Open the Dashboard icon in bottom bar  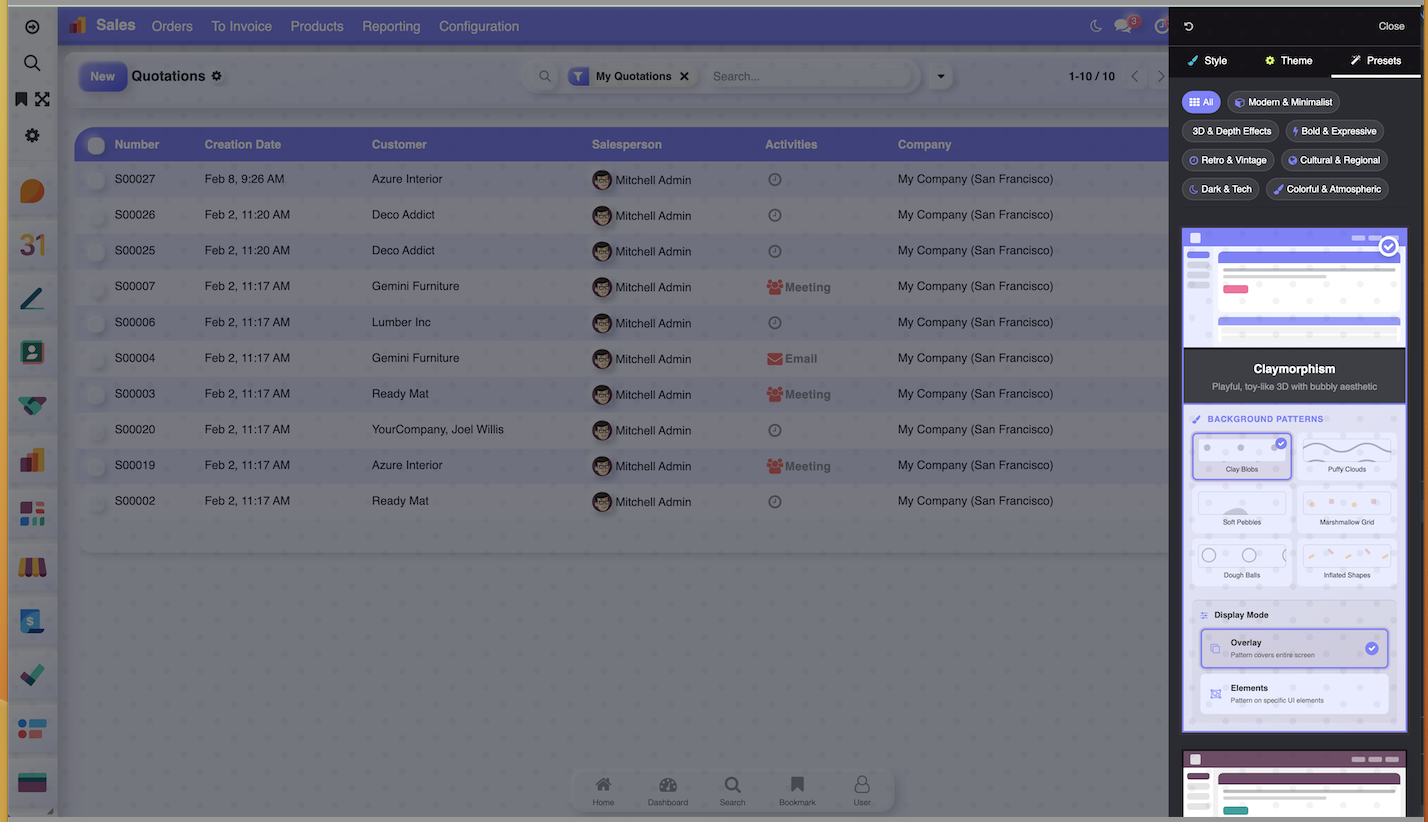pyautogui.click(x=667, y=790)
